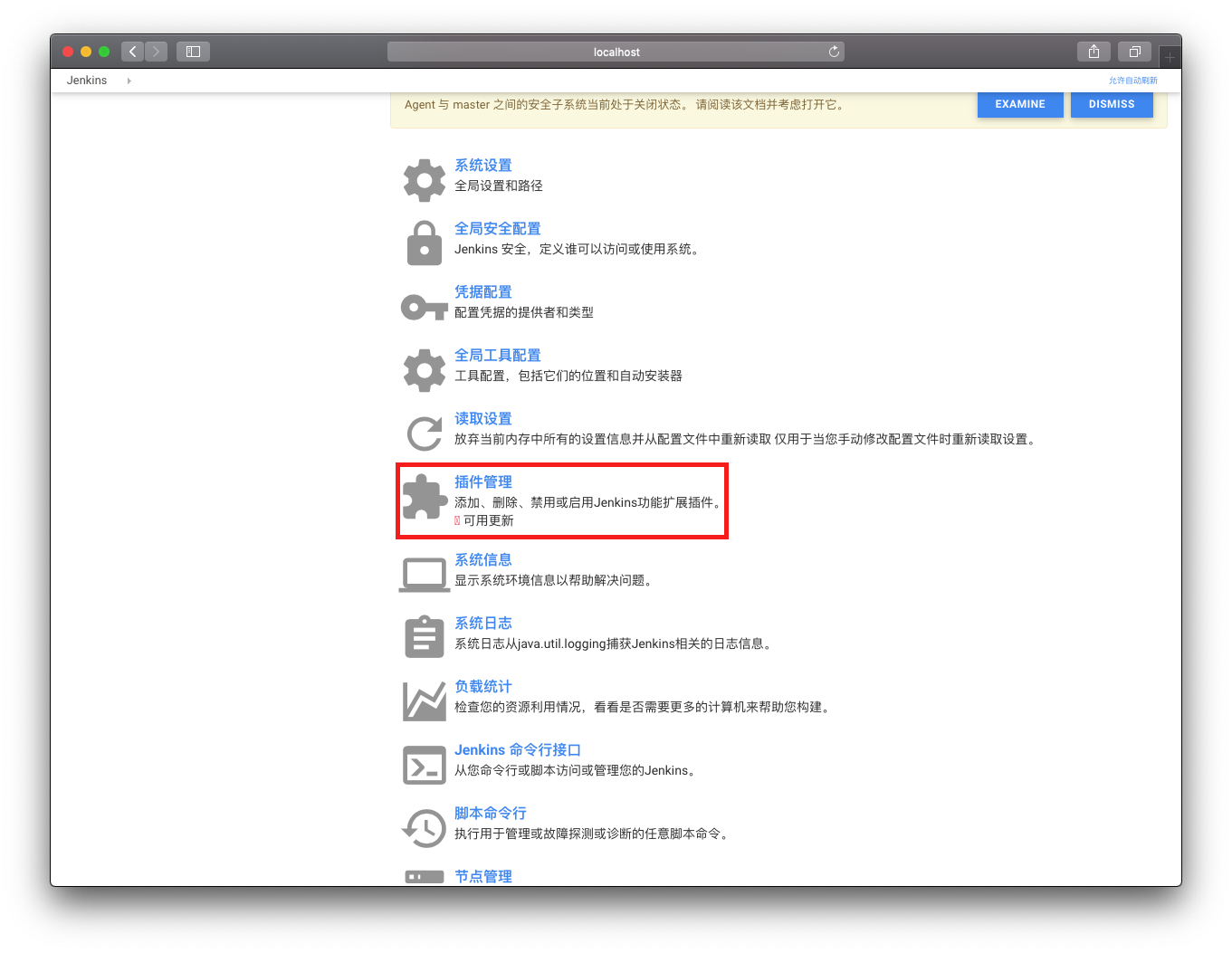
Task: Click the Jenkins breadcrumb link
Action: [x=87, y=81]
